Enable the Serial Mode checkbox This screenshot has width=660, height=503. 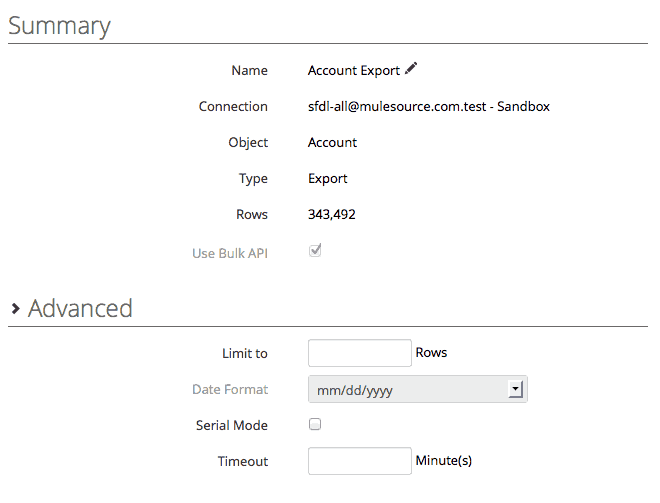click(x=315, y=425)
